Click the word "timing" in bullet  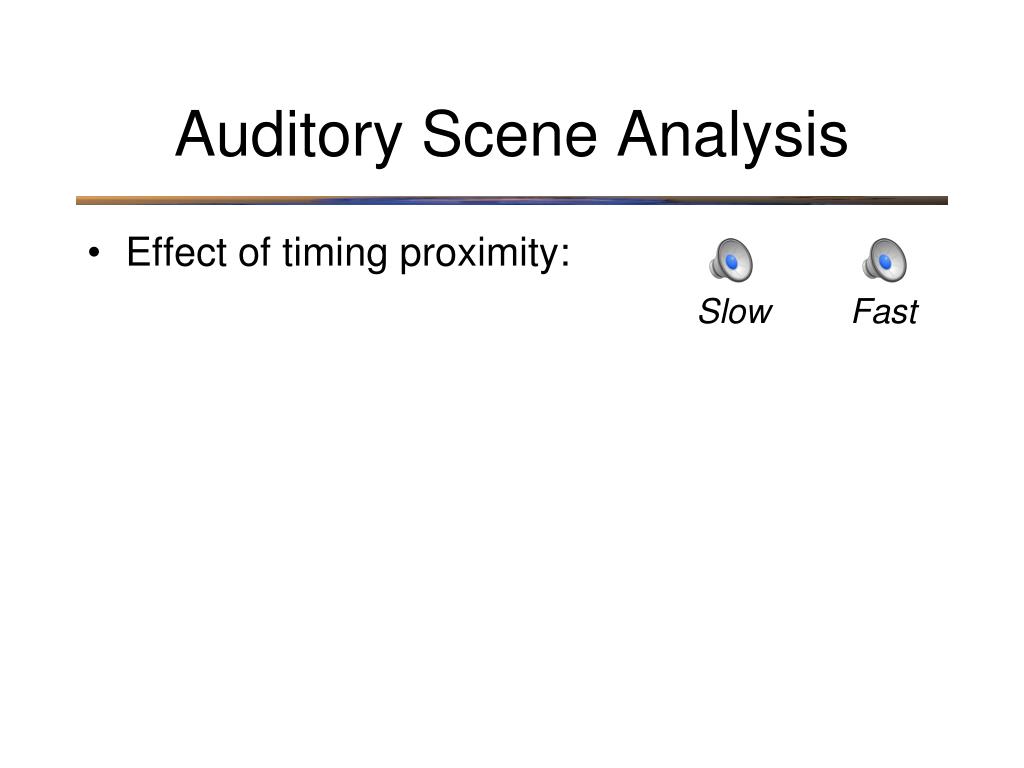[334, 253]
